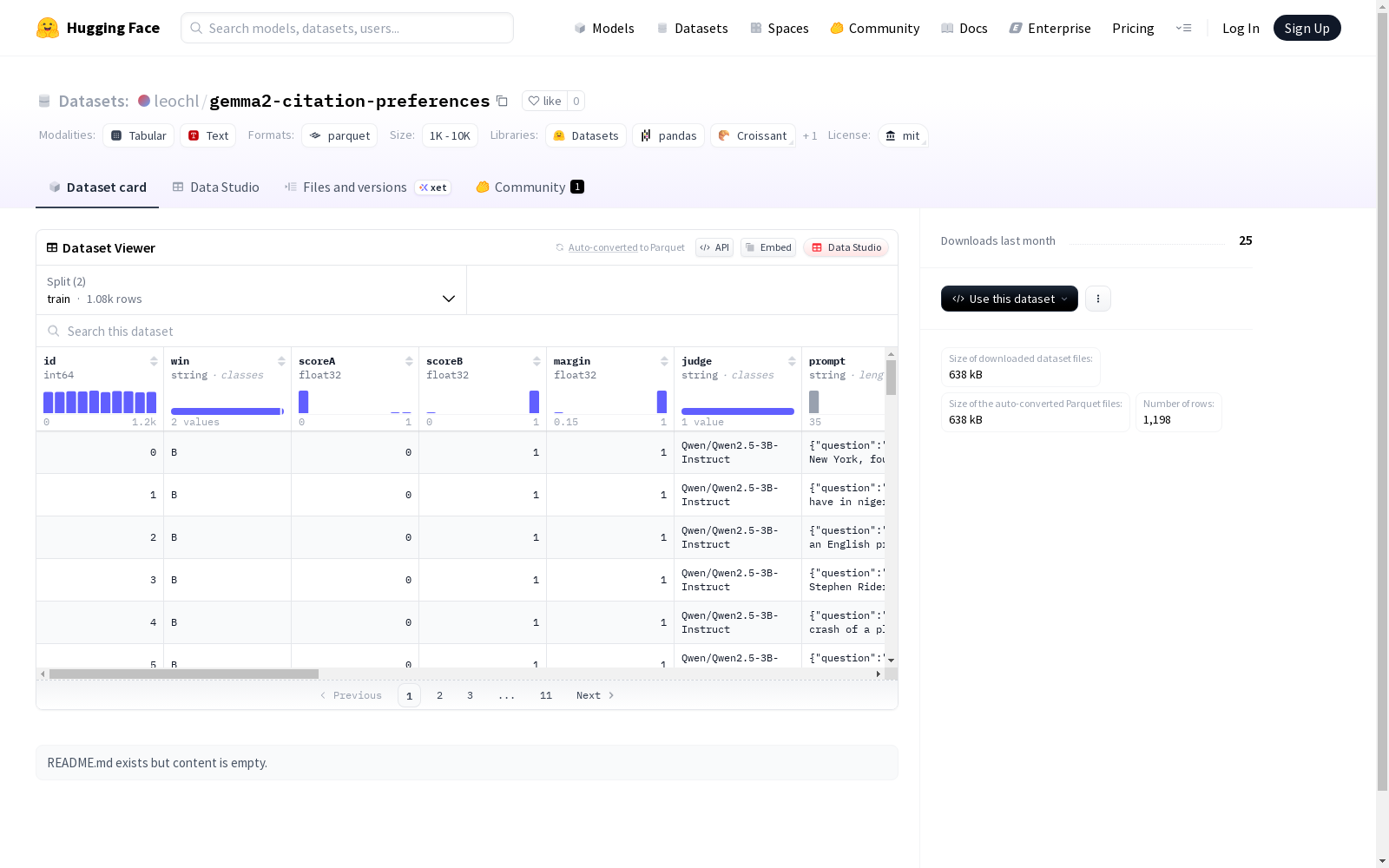Viewport: 1389px width, 868px height.
Task: Open the navigation overflow menu icon
Action: tap(1183, 28)
